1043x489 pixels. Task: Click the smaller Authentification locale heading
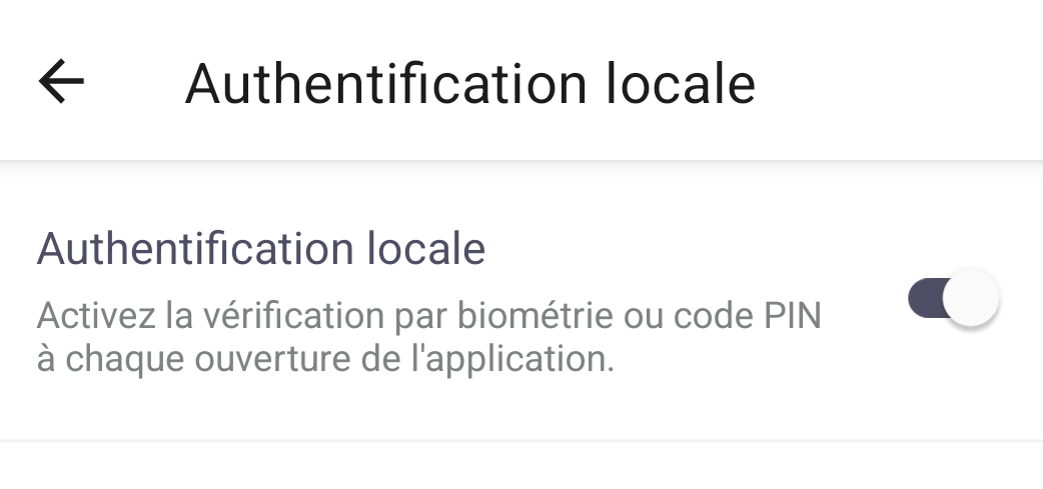[261, 249]
